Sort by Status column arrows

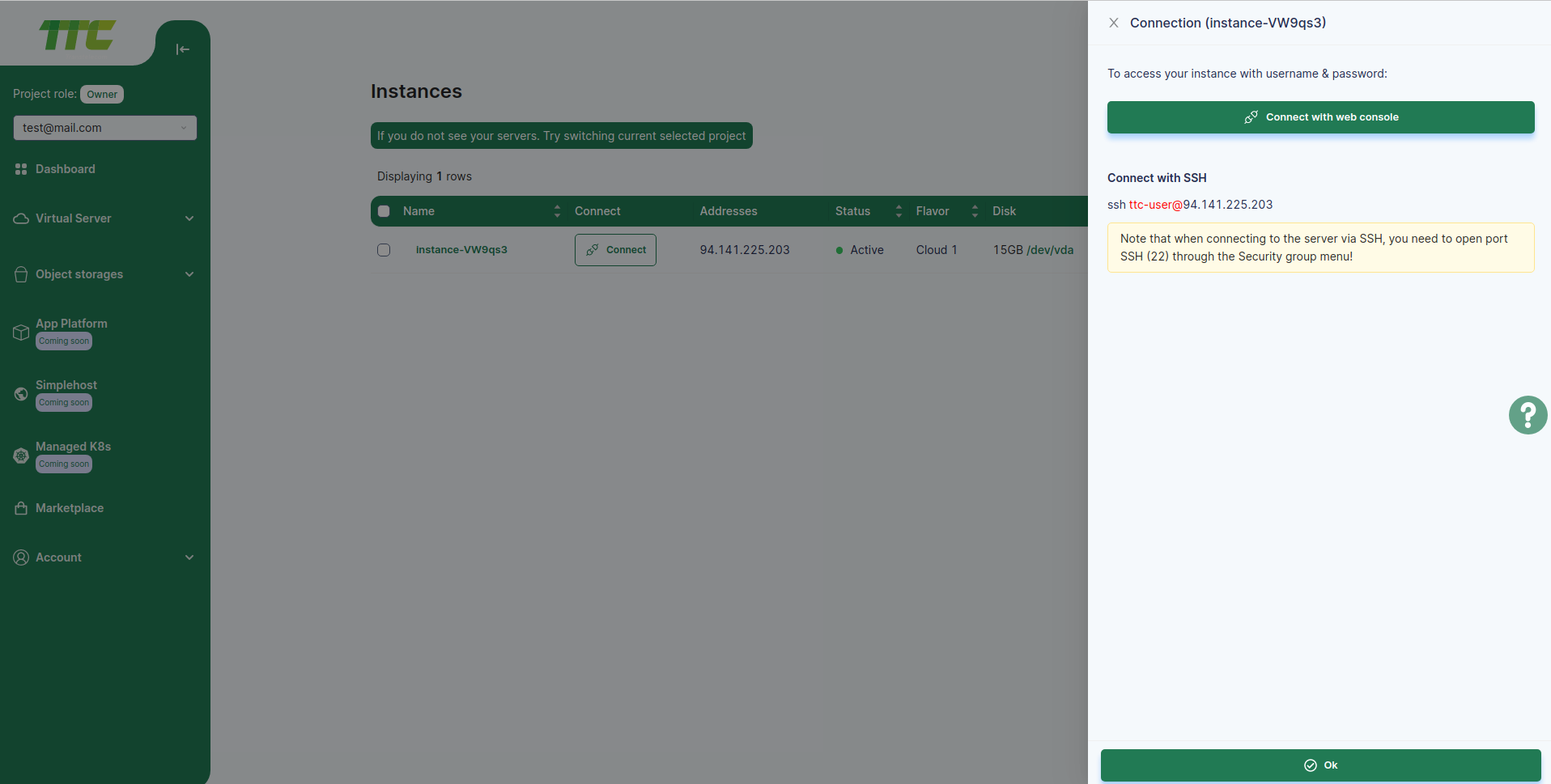(899, 211)
